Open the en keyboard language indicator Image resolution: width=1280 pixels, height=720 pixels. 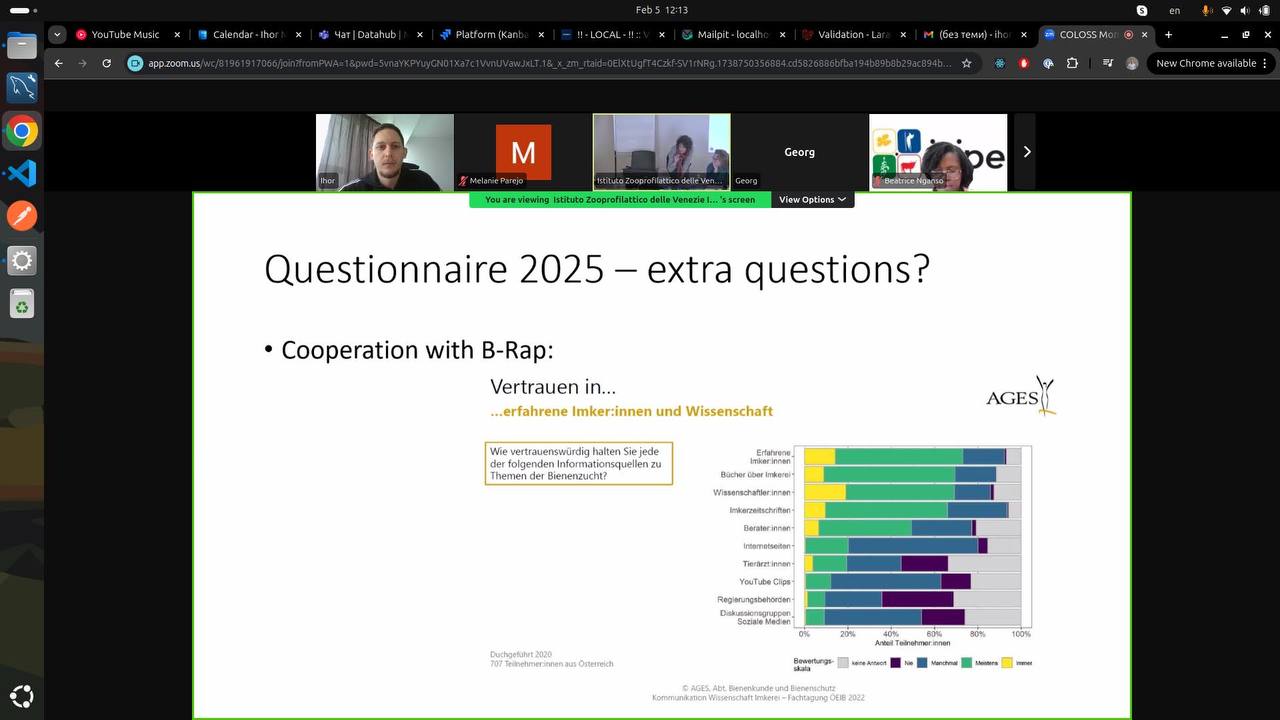[1175, 10]
